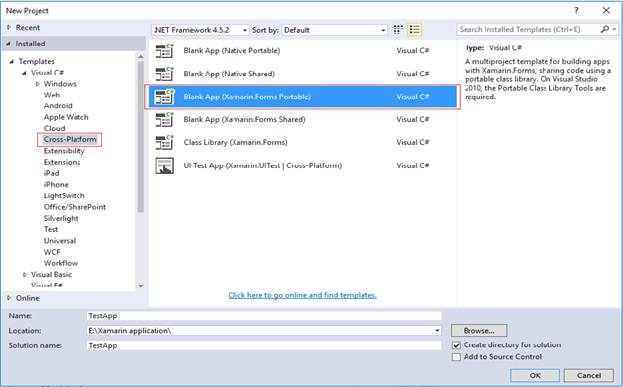Select the Workflow template category
The image size is (623, 387).
(x=61, y=263)
